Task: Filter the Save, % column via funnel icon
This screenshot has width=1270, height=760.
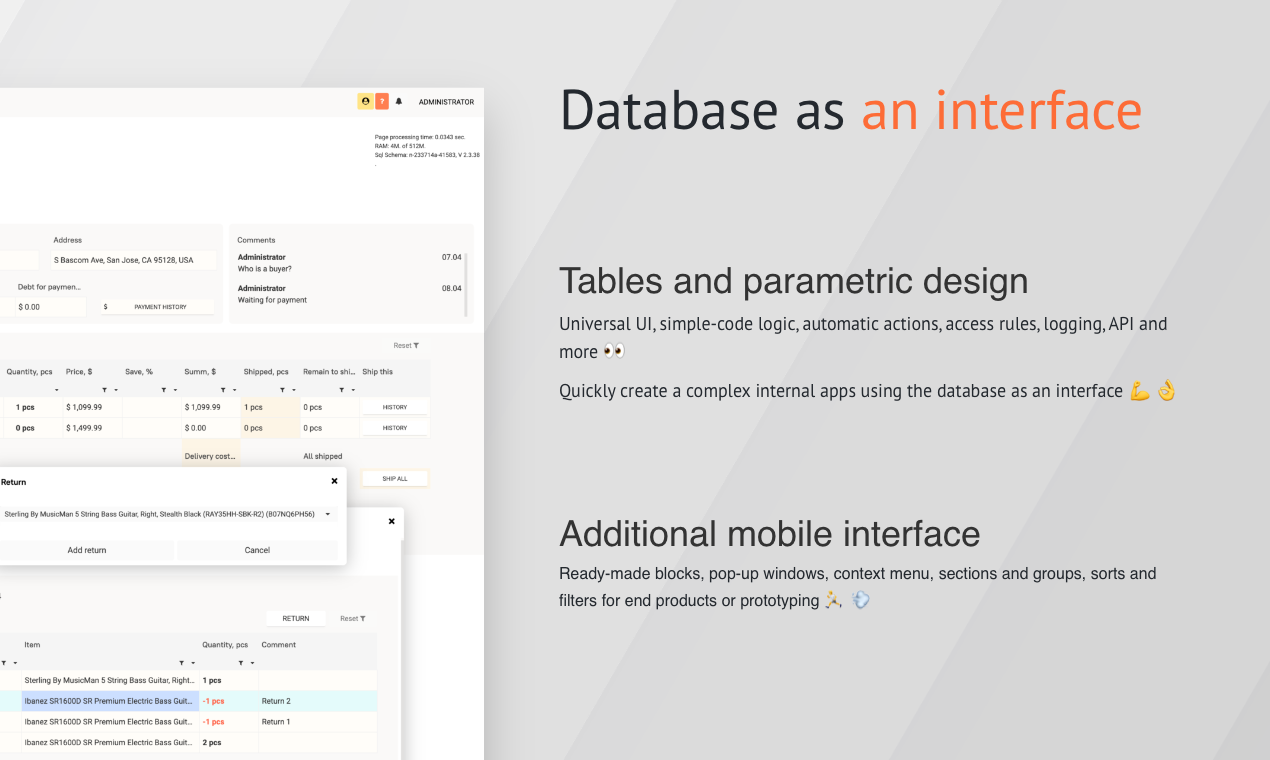Action: (x=163, y=390)
